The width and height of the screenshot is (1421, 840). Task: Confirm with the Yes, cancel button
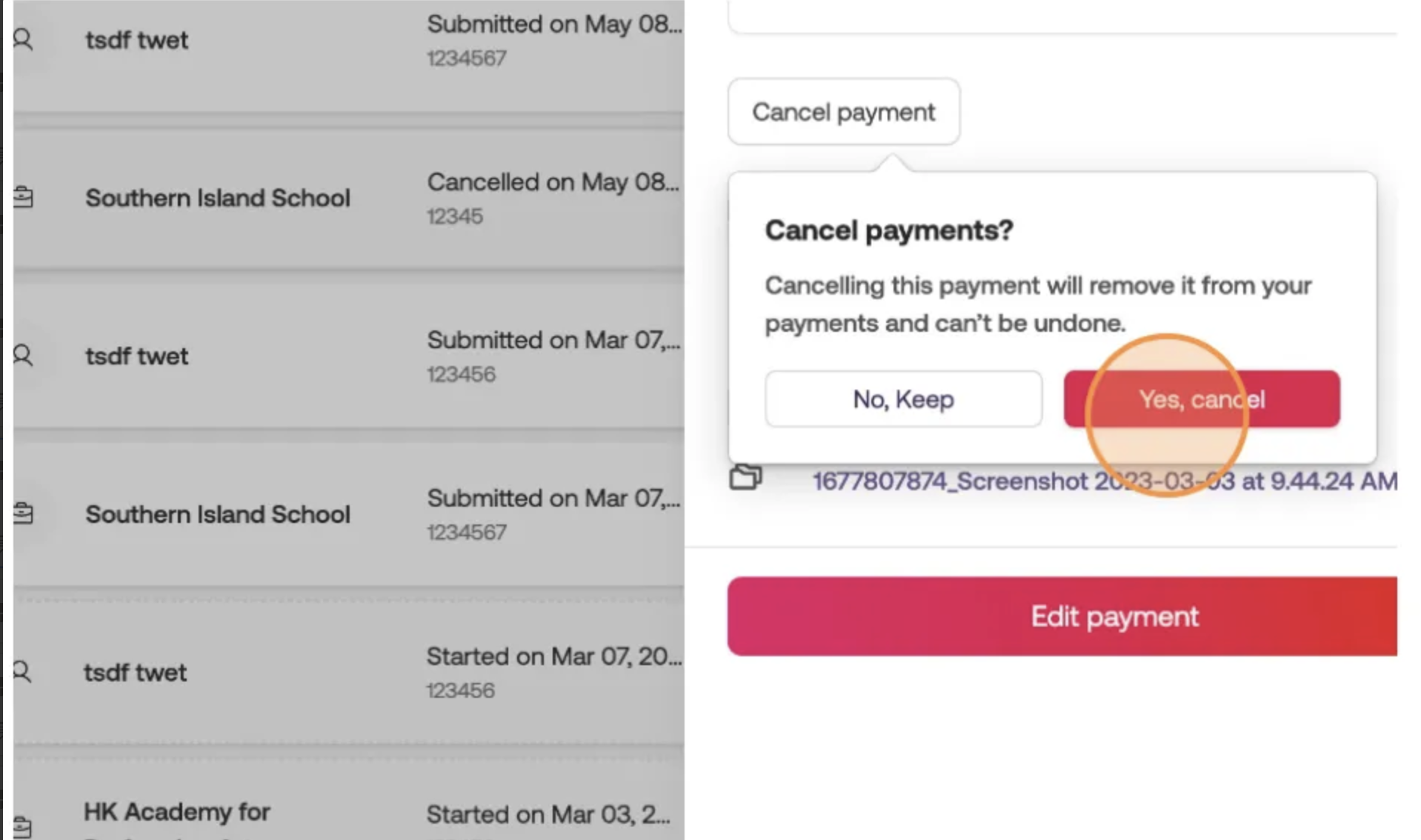[1201, 399]
